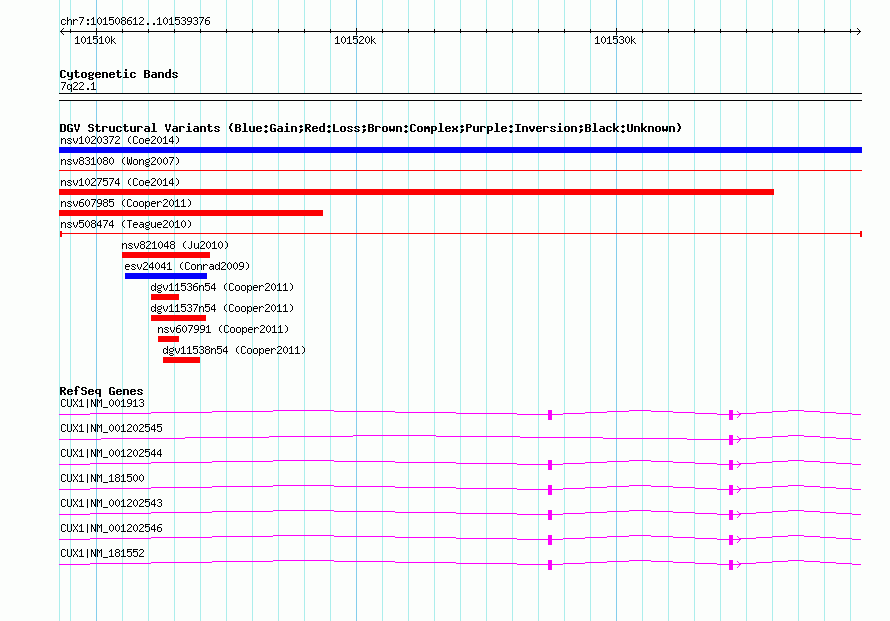
Task: Click the chr7:101508612..101539376 coordinate label
Action: tap(135, 22)
